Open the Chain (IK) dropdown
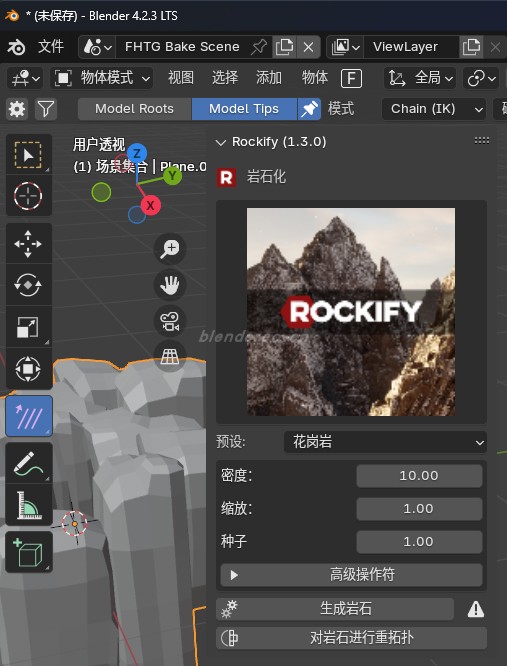 (x=434, y=109)
